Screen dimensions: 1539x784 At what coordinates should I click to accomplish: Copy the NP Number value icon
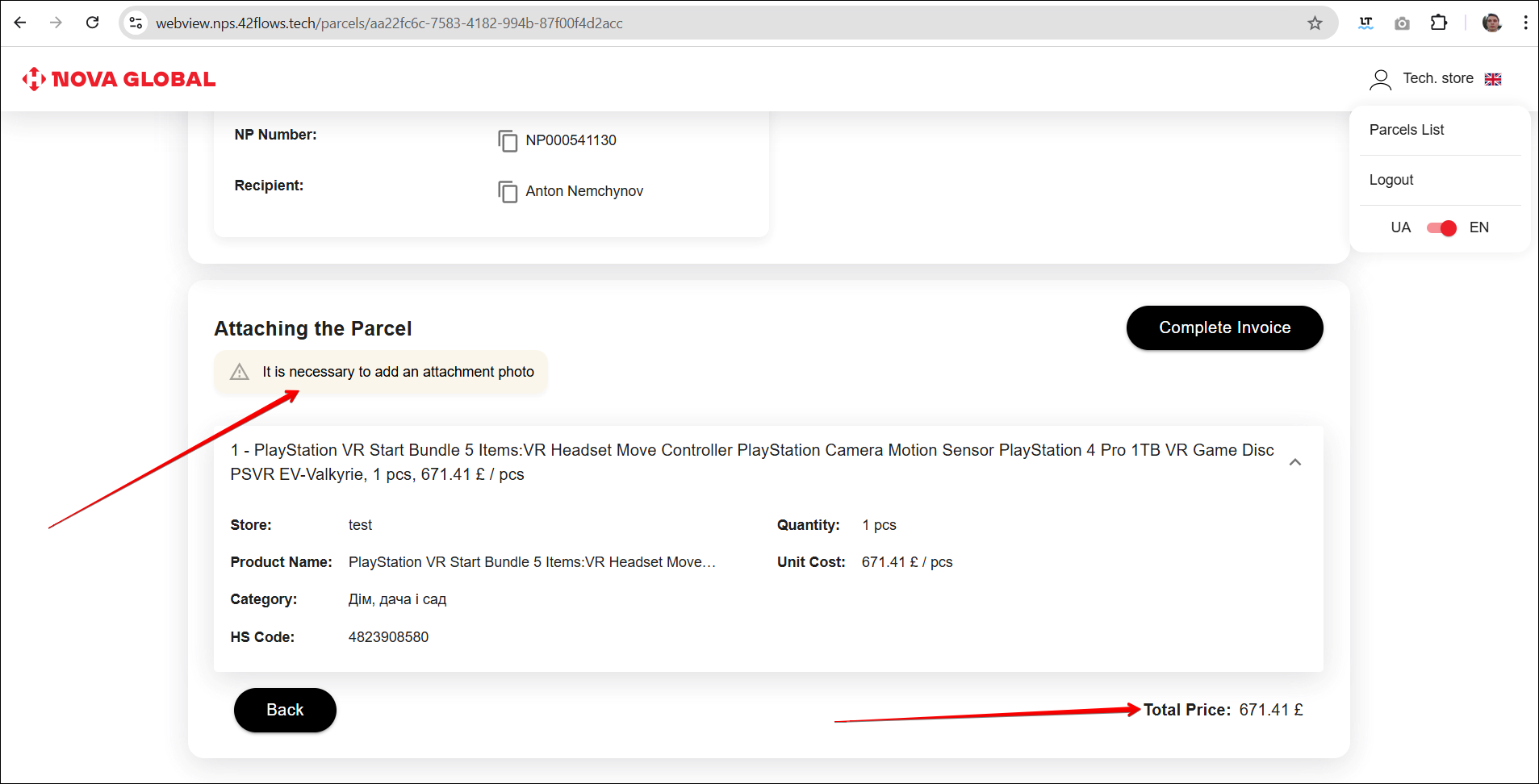(x=507, y=140)
